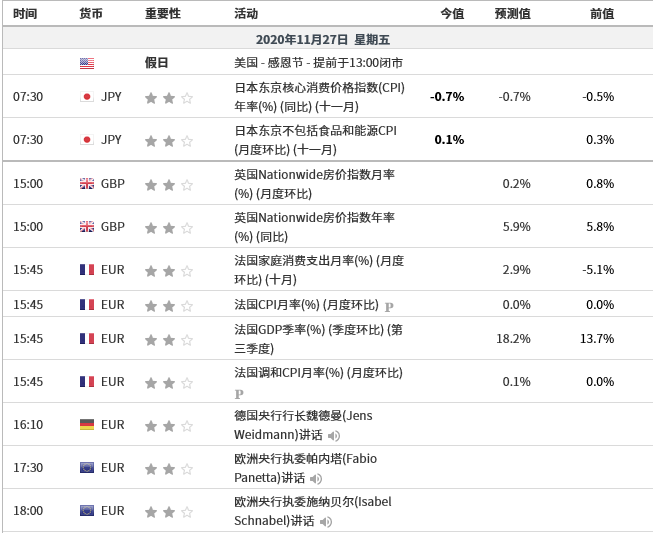This screenshot has width=653, height=533.
Task: Click the German flag icon at 16:10
Action: 87,425
